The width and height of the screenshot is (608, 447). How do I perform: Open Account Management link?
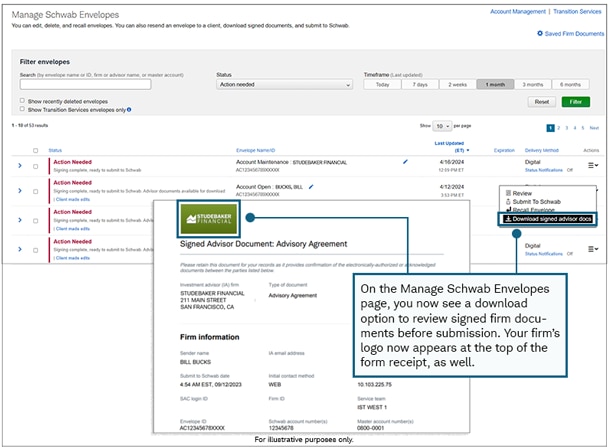[x=518, y=12]
